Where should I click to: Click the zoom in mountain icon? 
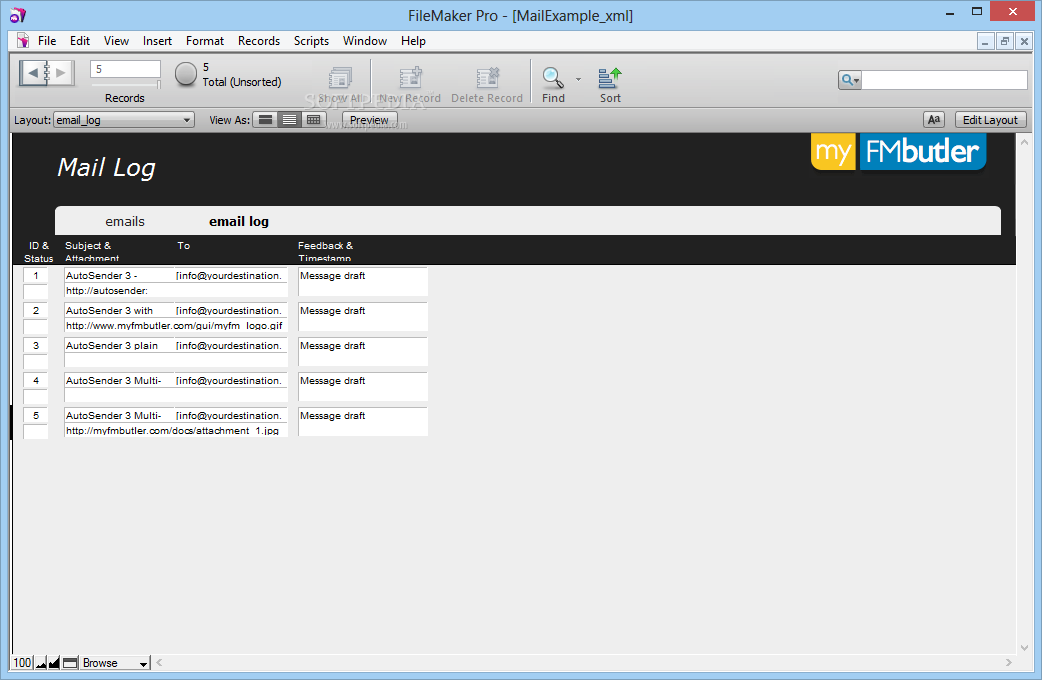[x=54, y=663]
